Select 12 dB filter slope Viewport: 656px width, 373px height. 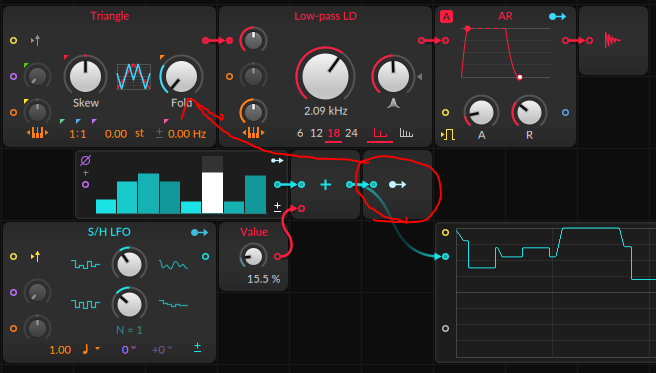coord(316,133)
